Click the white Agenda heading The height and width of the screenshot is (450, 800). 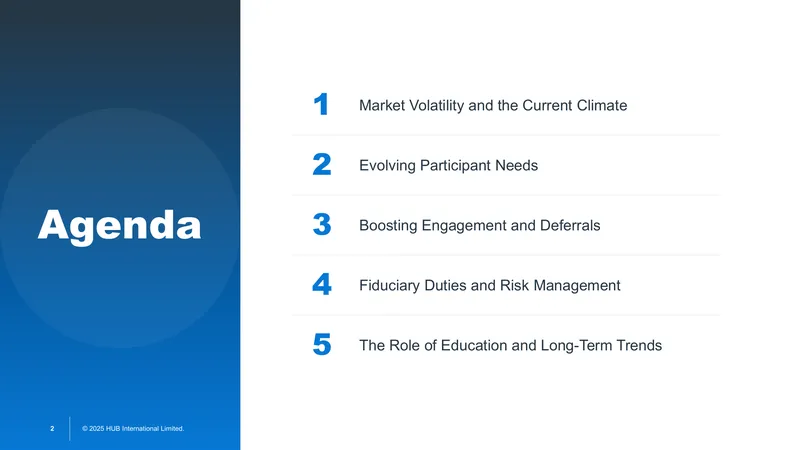click(119, 226)
